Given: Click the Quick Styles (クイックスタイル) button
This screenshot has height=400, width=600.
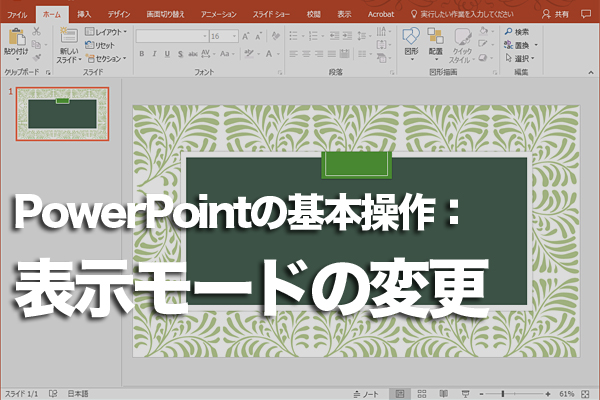Looking at the screenshot, I should 462,45.
